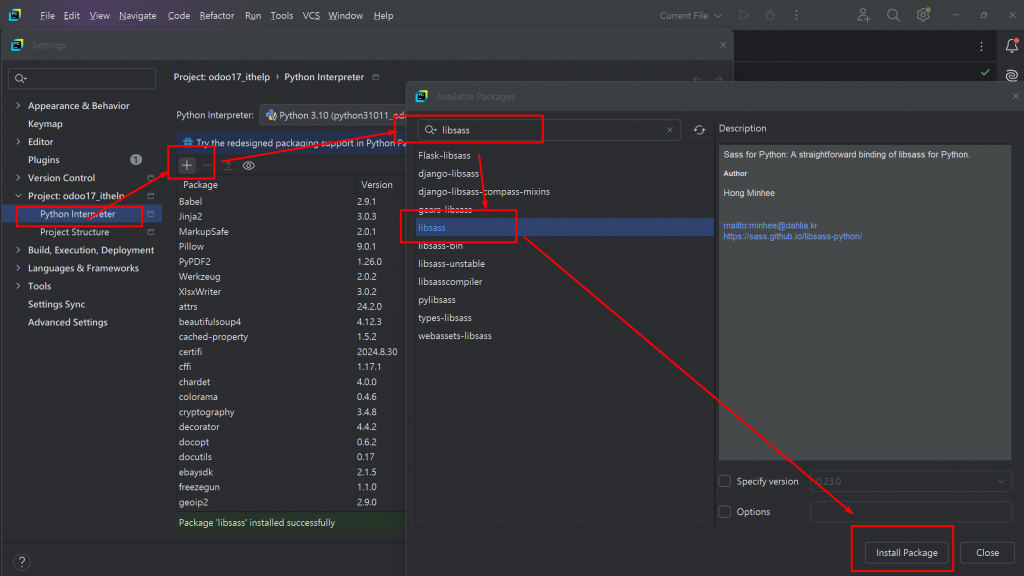Viewport: 1024px width, 576px height.
Task: Expand Build, Execution, Deployment group
Action: click(18, 250)
